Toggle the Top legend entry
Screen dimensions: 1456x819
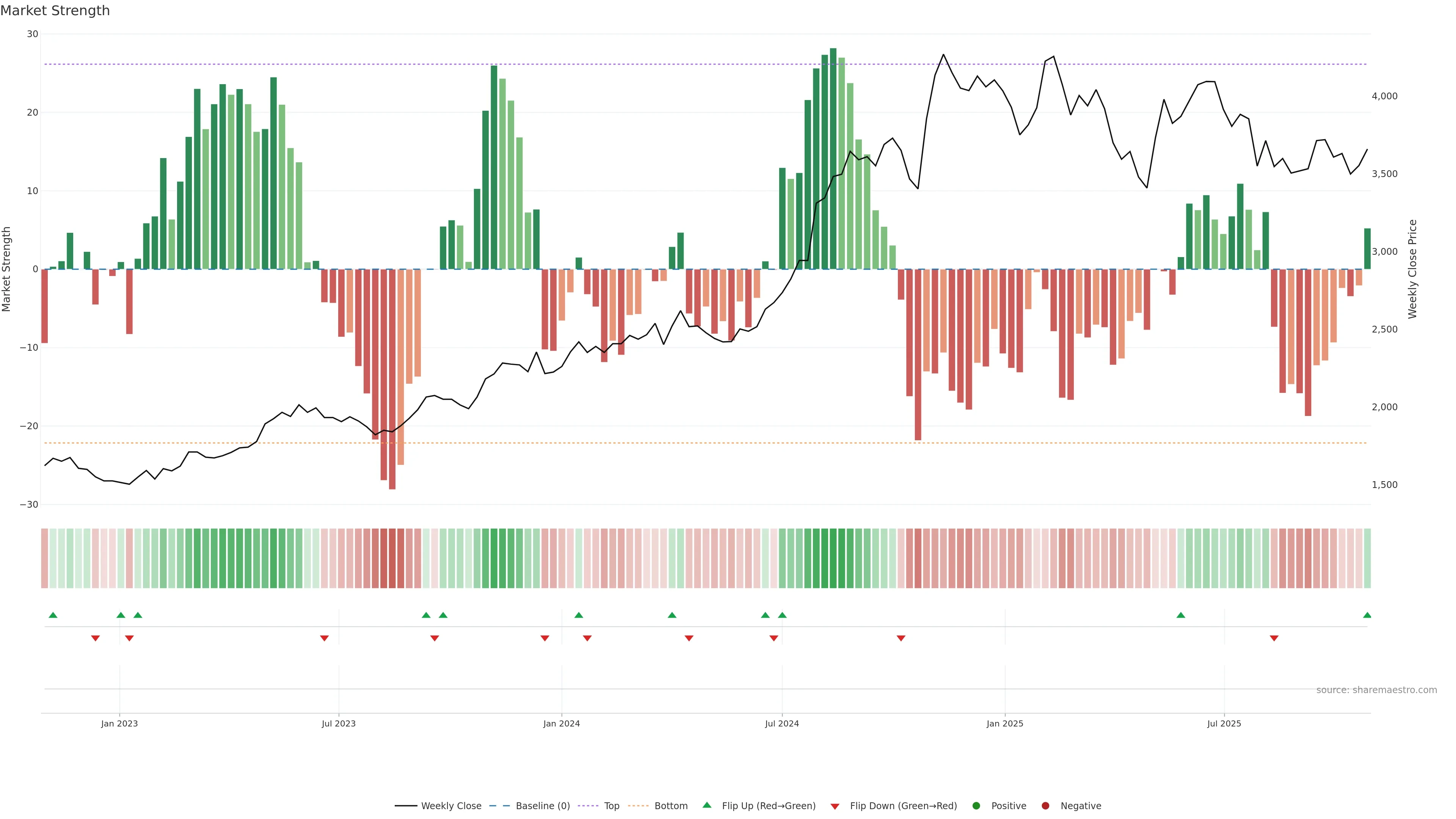tap(611, 805)
